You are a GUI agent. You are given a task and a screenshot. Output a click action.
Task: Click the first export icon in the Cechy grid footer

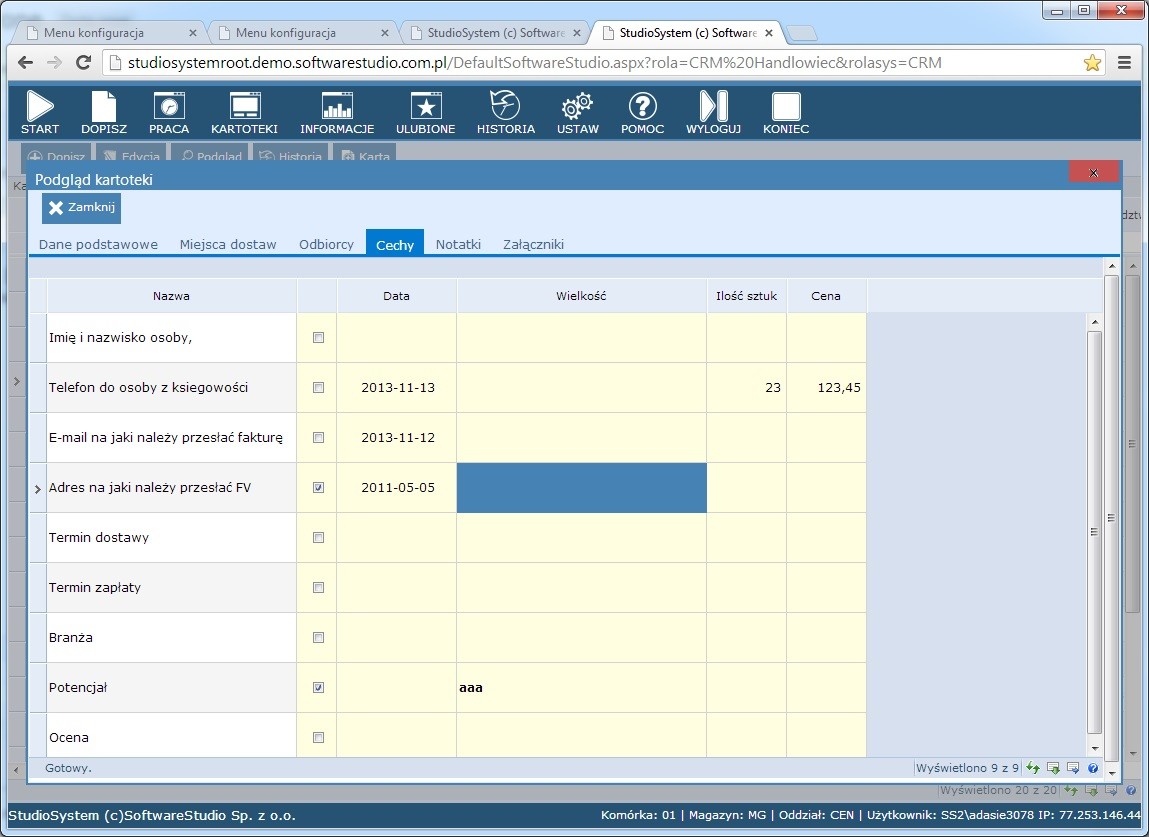pyautogui.click(x=1053, y=767)
